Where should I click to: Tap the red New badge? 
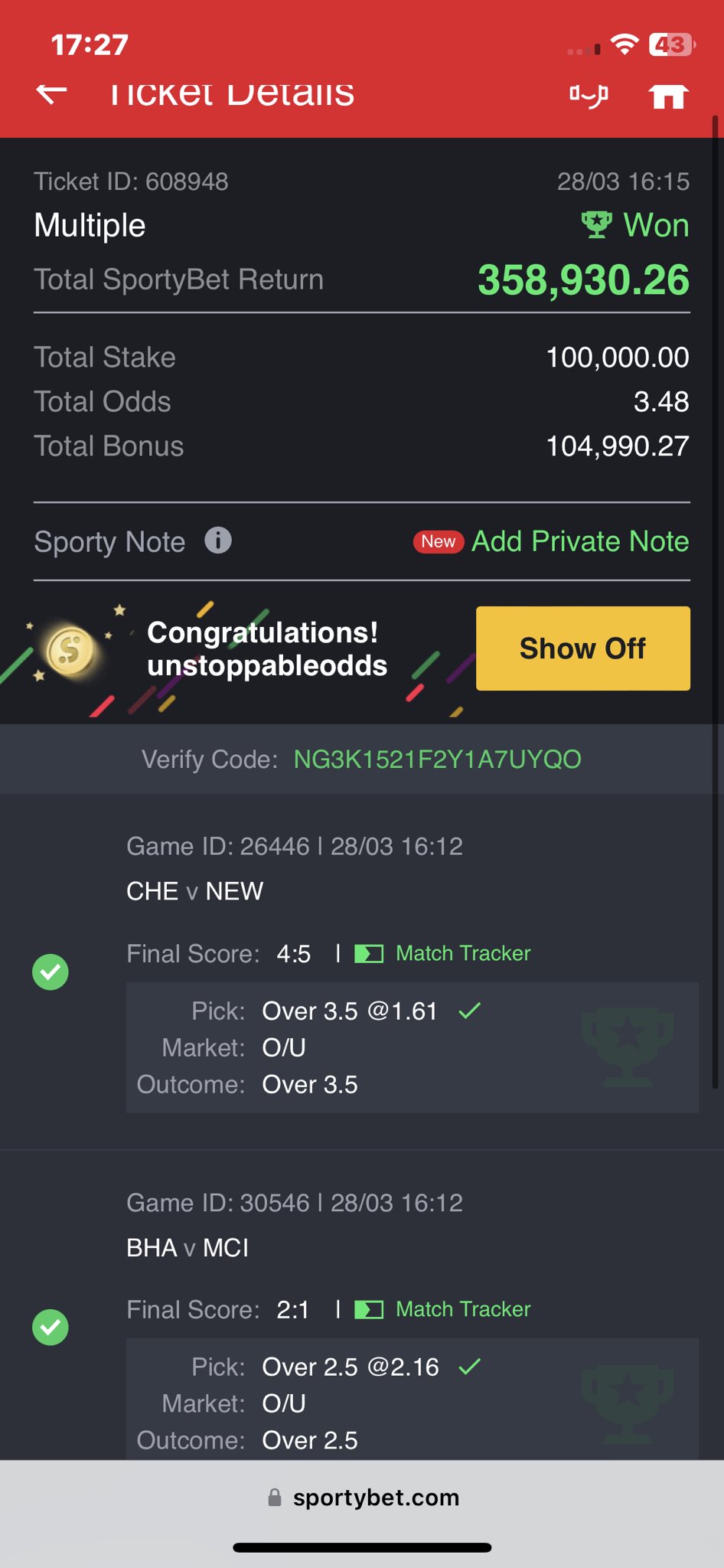439,541
